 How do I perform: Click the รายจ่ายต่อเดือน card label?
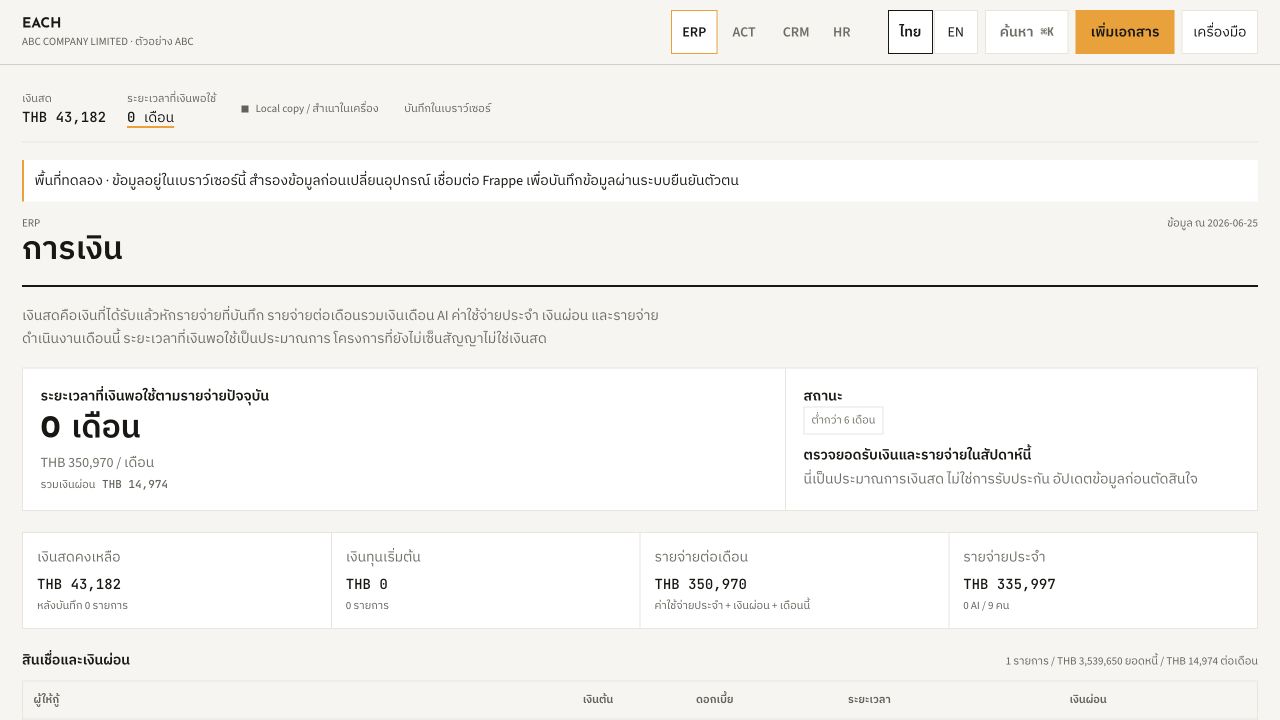pyautogui.click(x=701, y=557)
